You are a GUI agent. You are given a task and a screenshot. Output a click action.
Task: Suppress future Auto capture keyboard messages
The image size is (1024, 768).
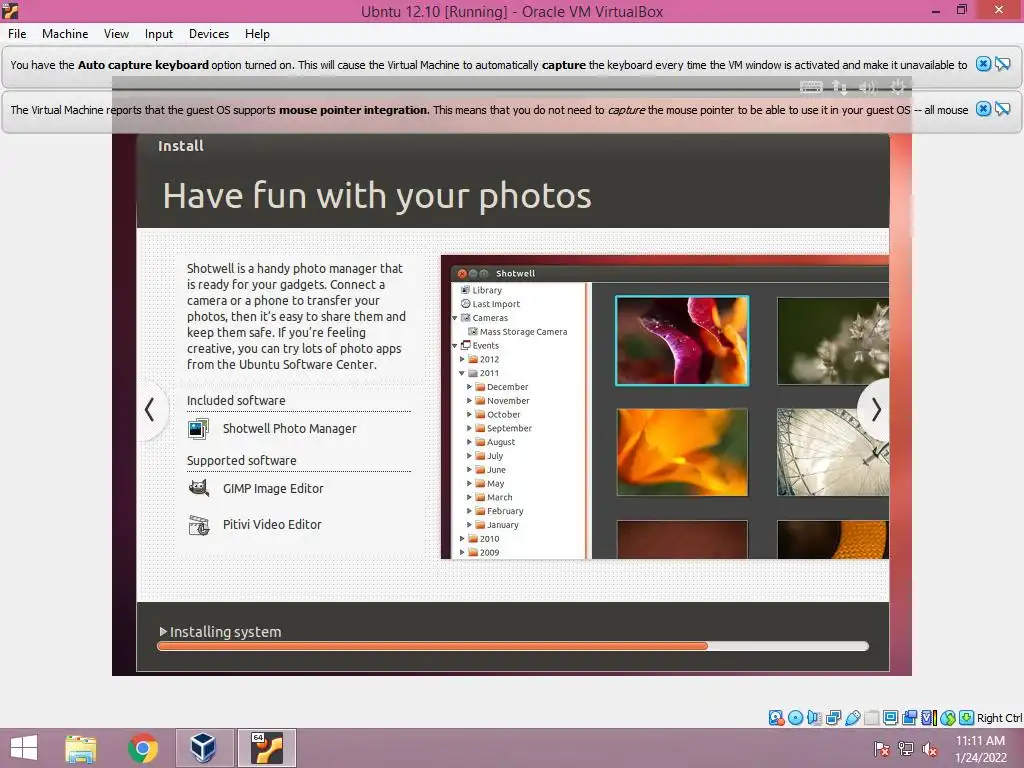click(x=1002, y=64)
